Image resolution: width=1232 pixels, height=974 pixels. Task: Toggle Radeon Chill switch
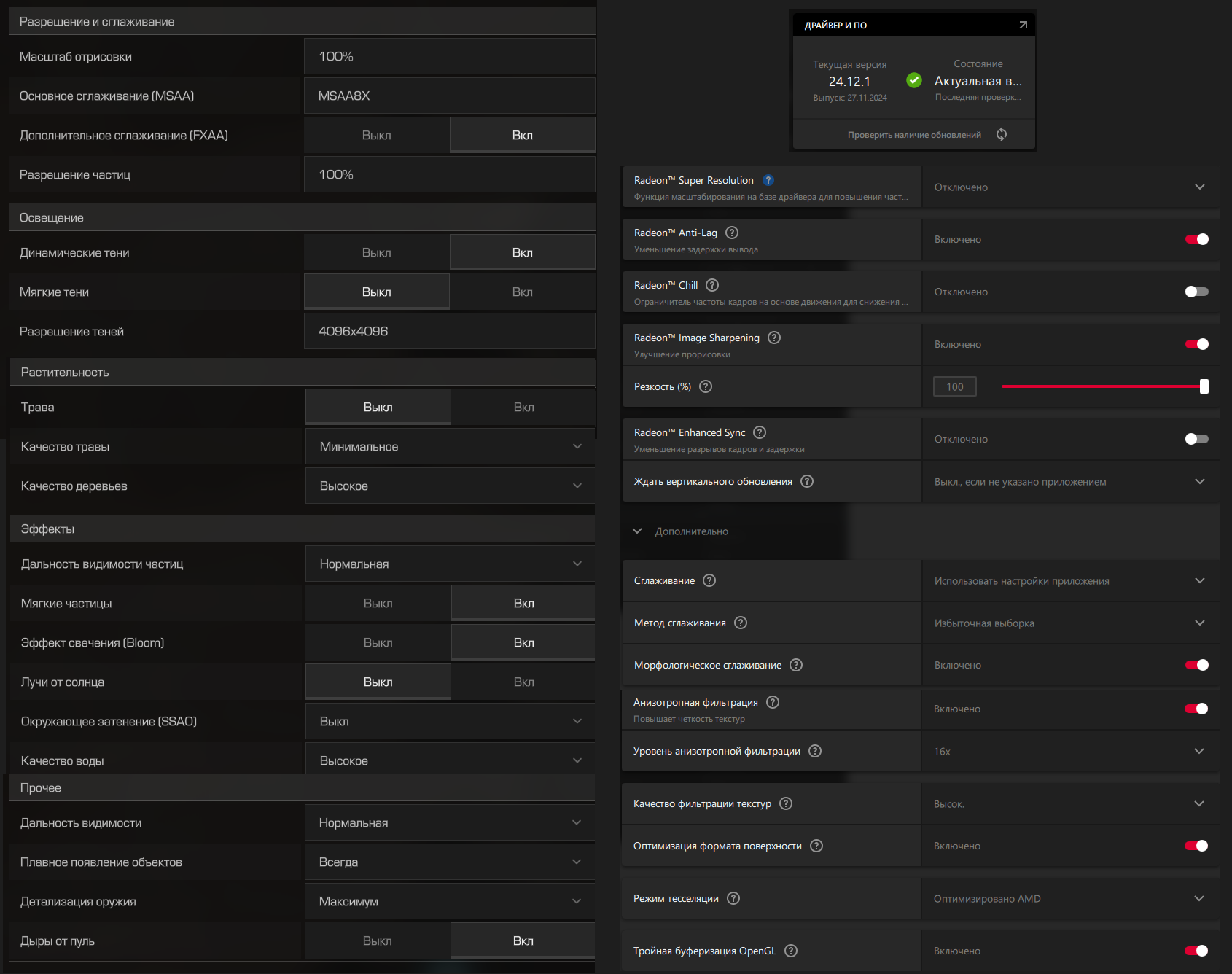tap(1197, 292)
